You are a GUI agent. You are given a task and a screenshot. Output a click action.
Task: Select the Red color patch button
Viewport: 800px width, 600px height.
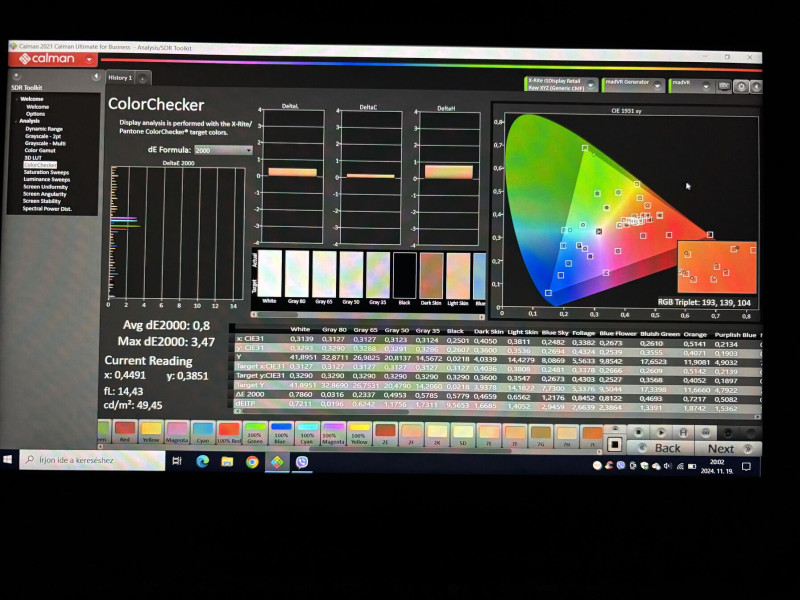tap(124, 432)
